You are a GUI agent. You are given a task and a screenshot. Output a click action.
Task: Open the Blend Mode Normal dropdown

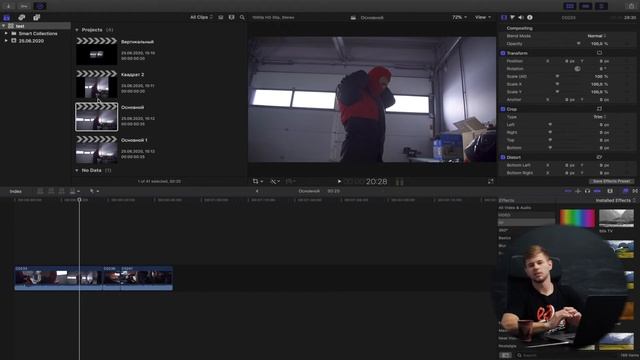(x=597, y=36)
